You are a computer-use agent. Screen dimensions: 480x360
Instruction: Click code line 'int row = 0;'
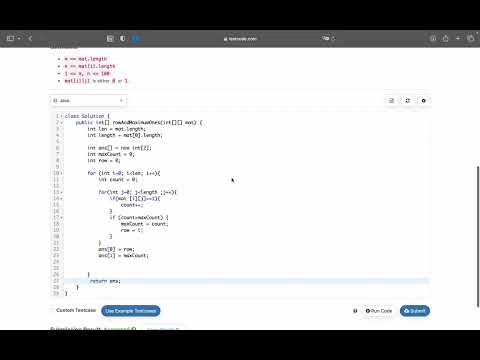[x=104, y=161]
